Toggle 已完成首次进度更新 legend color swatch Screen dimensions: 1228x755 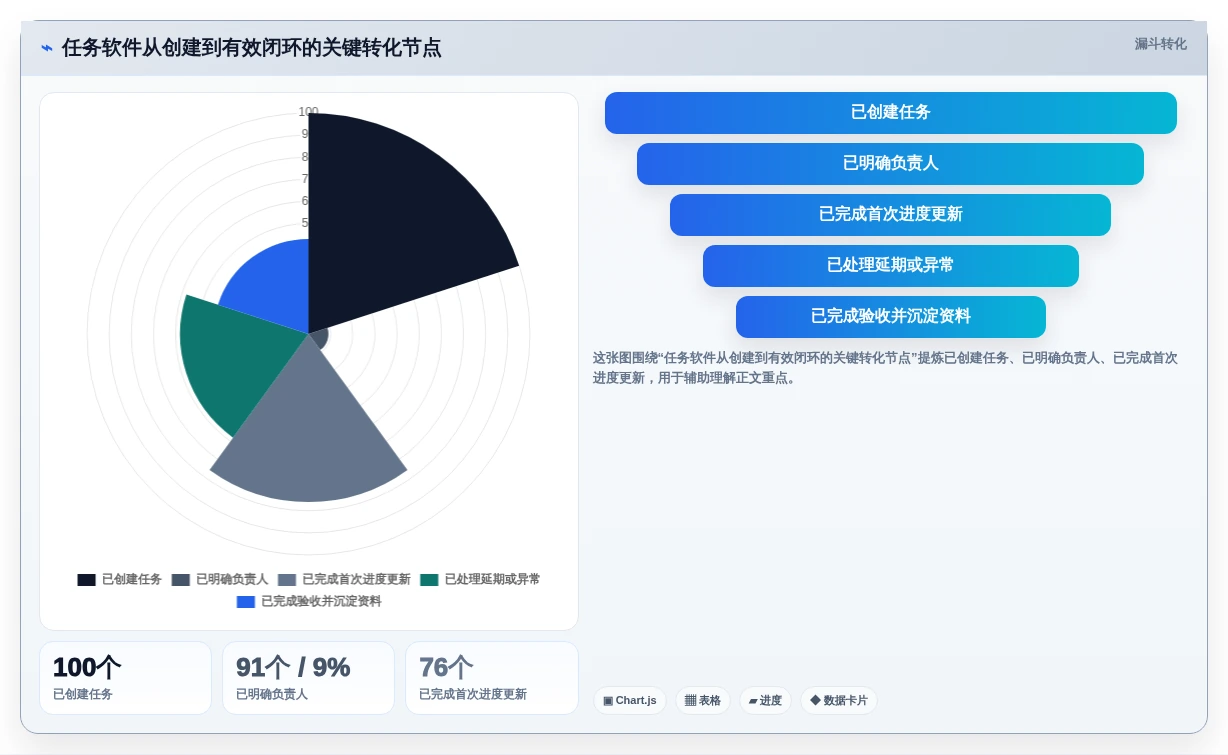[287, 580]
